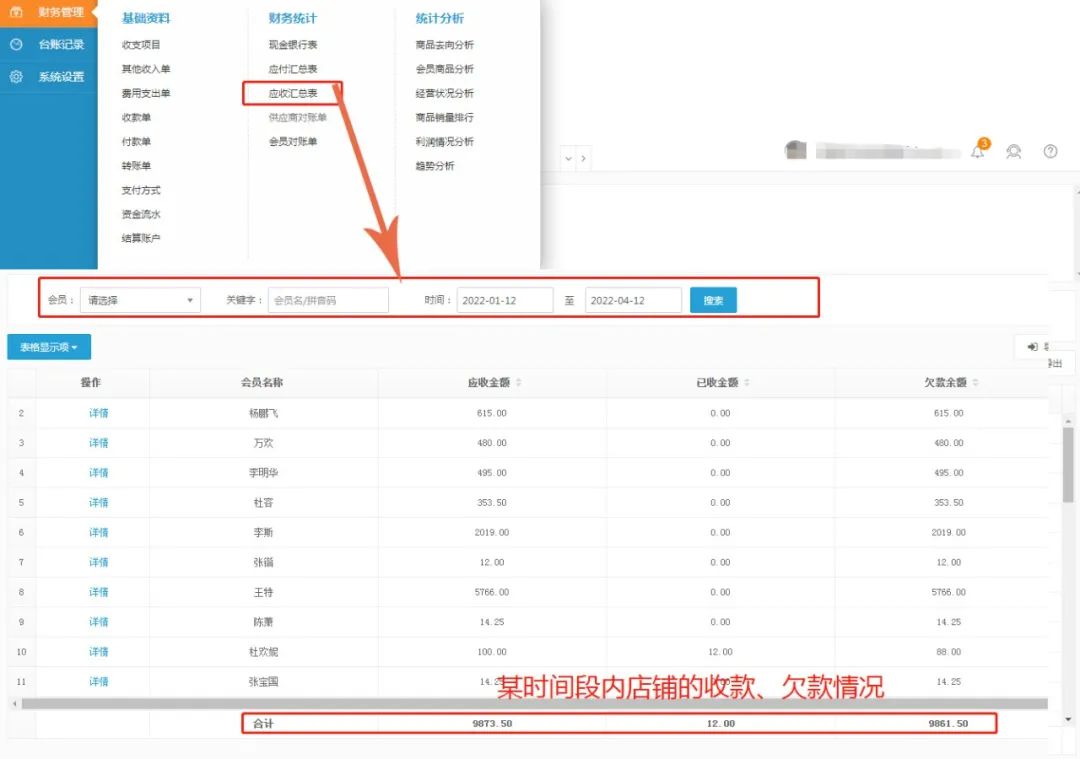Viewport: 1080px width, 759px height.
Task: Open 现金银行表 menu item
Action: point(293,45)
